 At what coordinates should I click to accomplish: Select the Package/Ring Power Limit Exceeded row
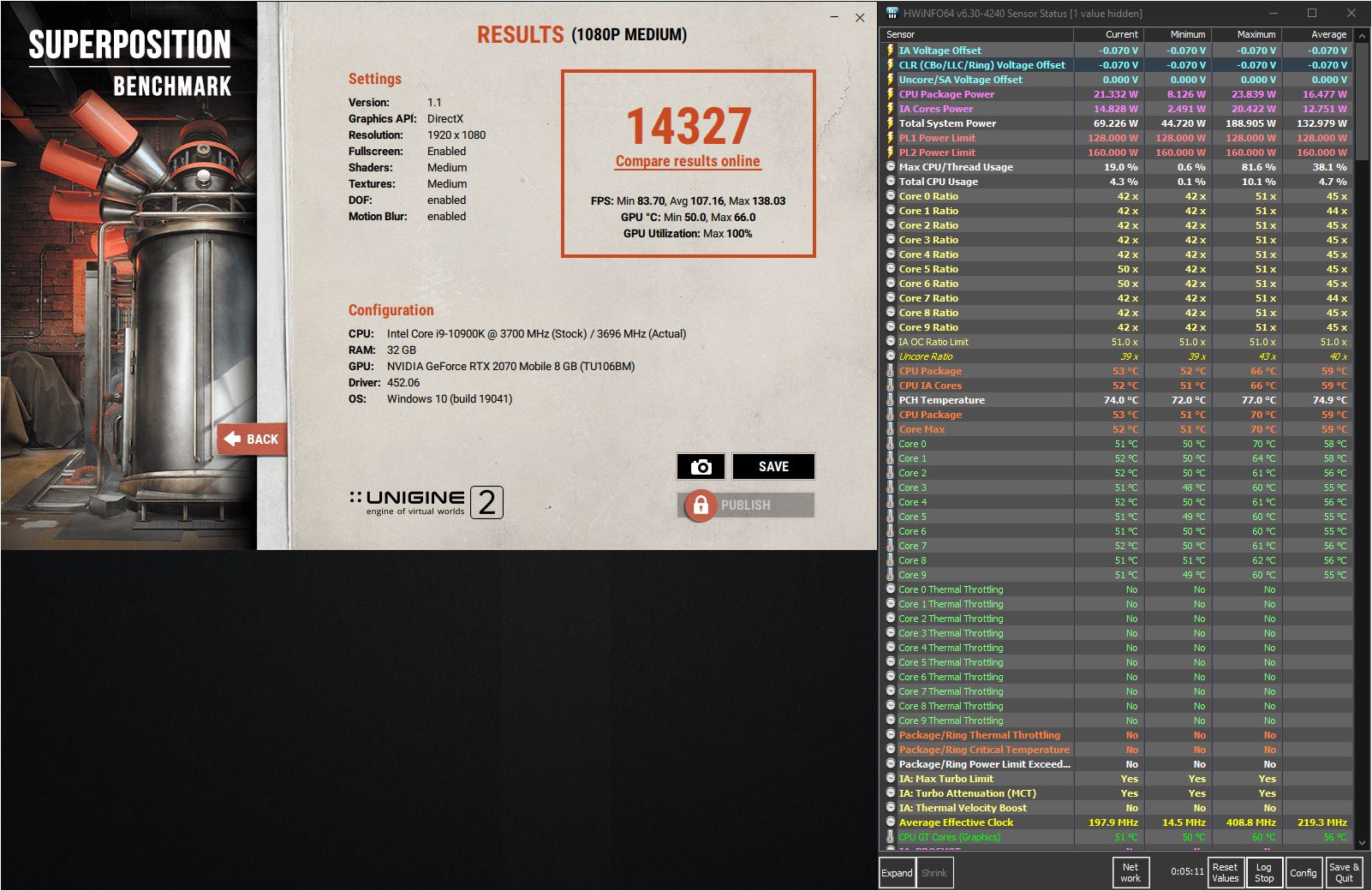tap(1116, 764)
